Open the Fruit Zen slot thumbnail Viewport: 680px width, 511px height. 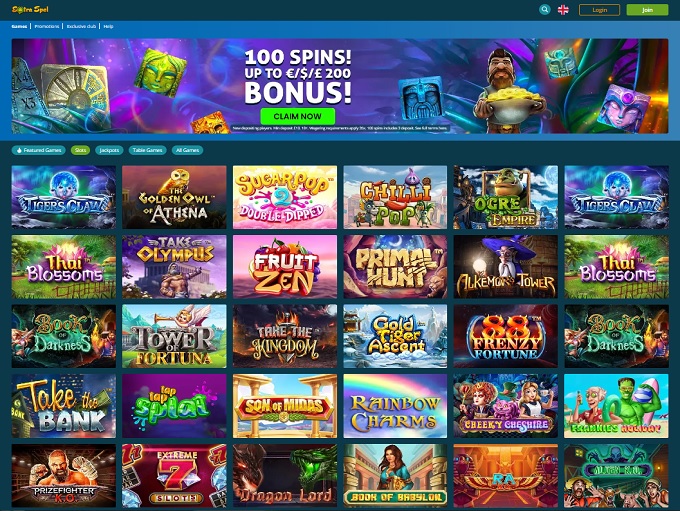[x=285, y=267]
